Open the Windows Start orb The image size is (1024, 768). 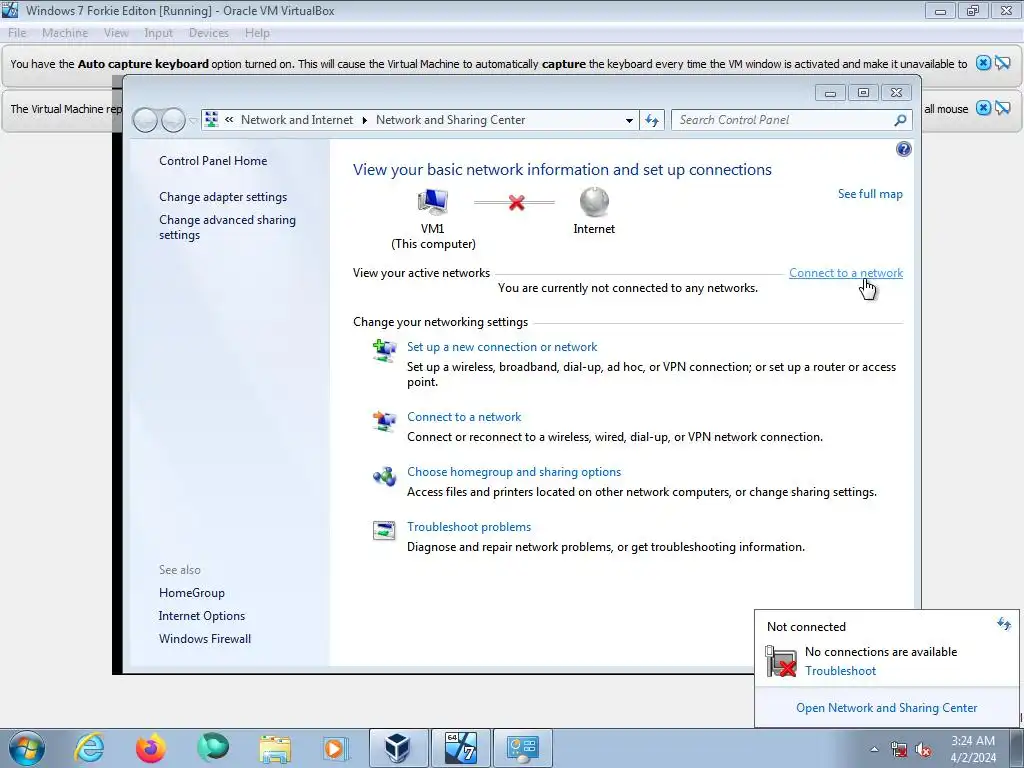click(x=27, y=748)
